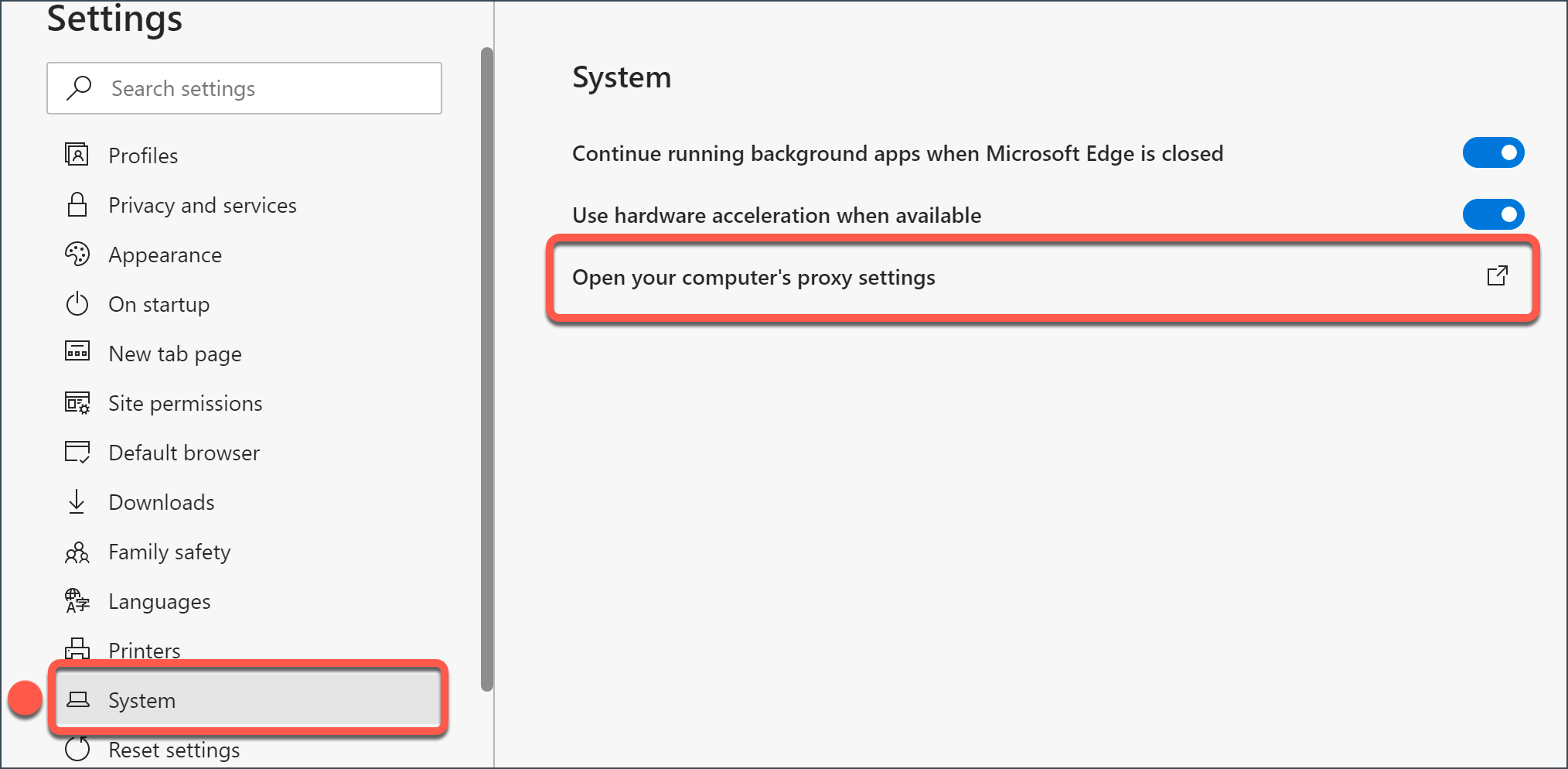The height and width of the screenshot is (769, 1568).
Task: Open Appearance via its palette icon
Action: [77, 255]
